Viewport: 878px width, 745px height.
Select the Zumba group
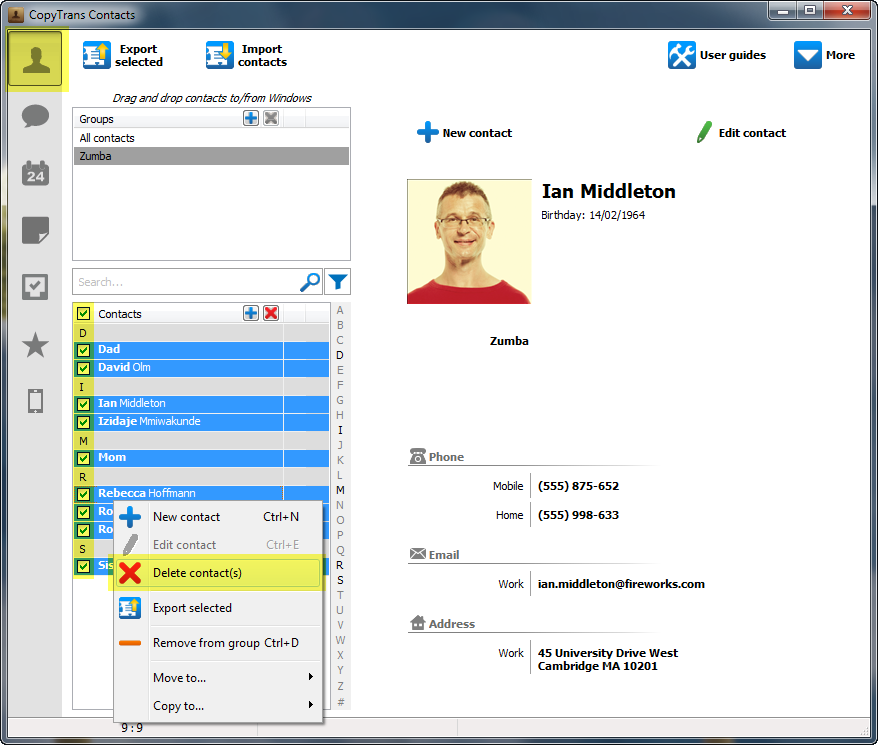(211, 156)
